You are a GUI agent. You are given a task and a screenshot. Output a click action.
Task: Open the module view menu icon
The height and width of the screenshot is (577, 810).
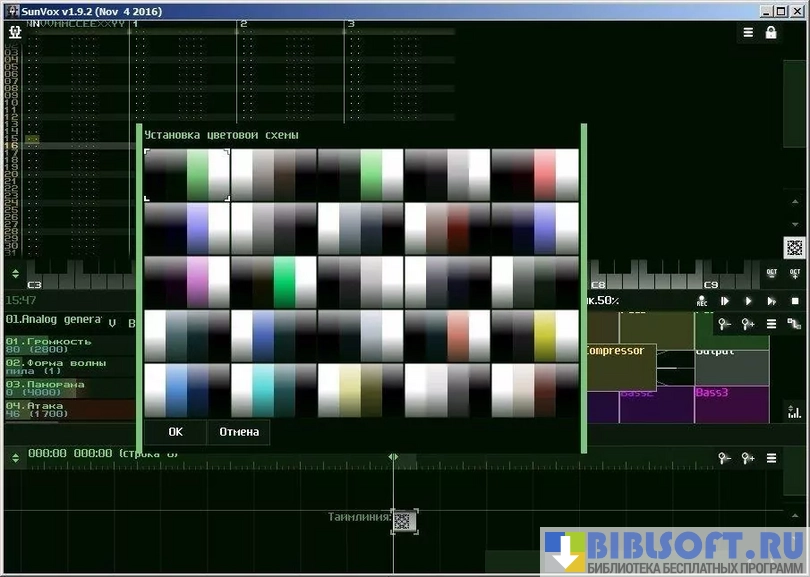coord(771,323)
